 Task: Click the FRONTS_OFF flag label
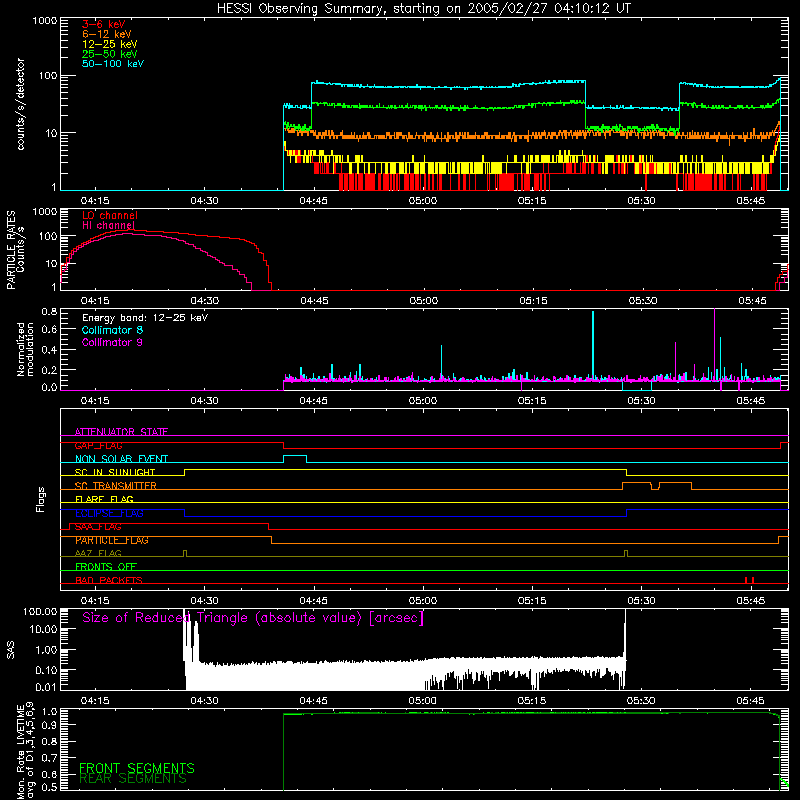106,567
